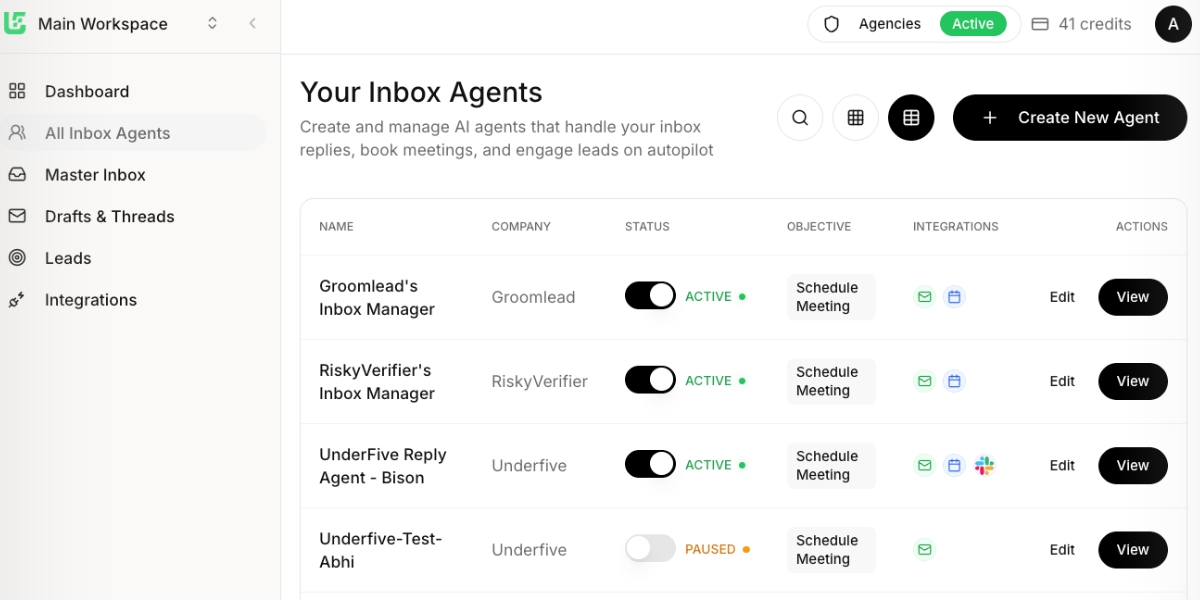Collapse the sidebar with the left chevron

click(x=252, y=23)
